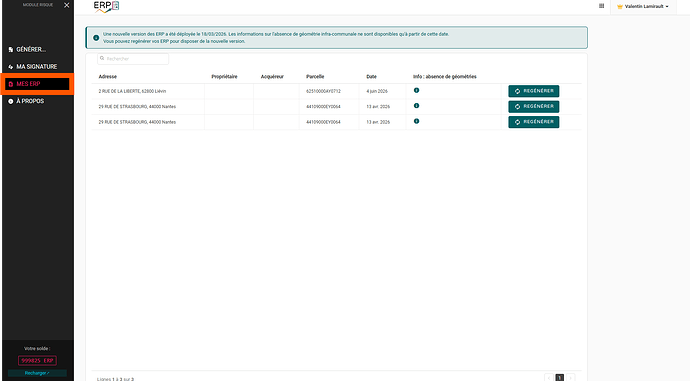This screenshot has width=690, height=381.
Task: Click the 999825 ERP balance badge
Action: point(37,360)
